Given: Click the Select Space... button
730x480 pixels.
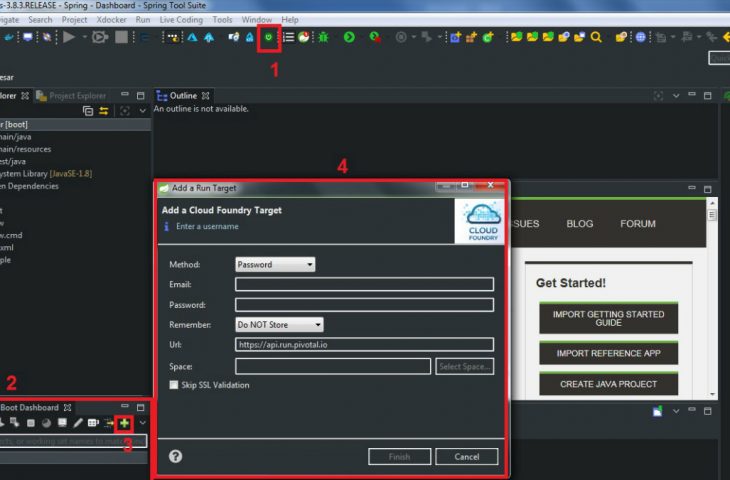Looking at the screenshot, I should tap(465, 366).
